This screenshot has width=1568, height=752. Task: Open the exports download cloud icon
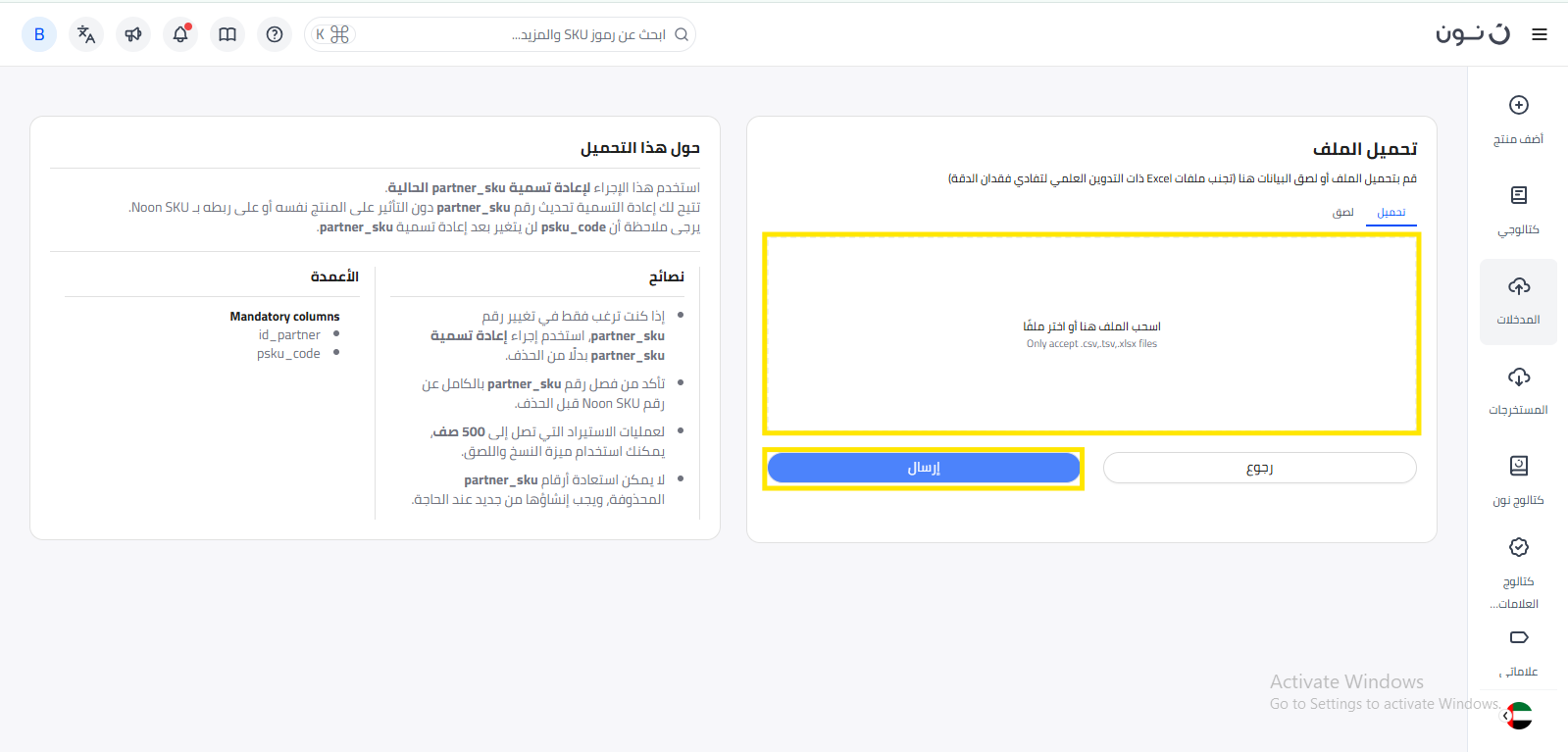coord(1519,376)
